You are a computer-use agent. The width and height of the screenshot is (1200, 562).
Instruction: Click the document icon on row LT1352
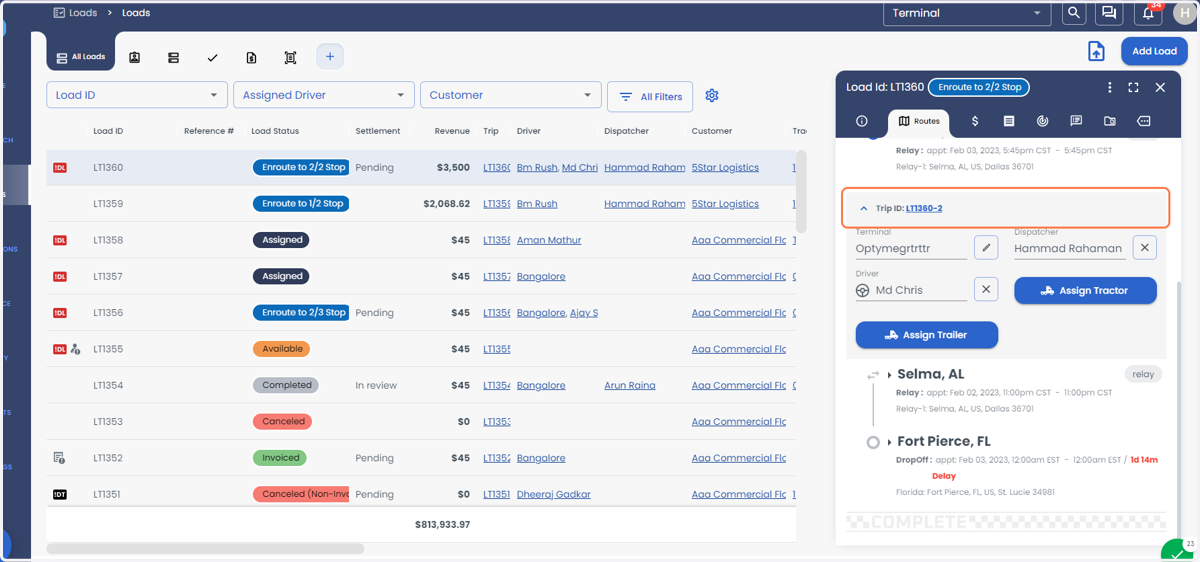[59, 458]
